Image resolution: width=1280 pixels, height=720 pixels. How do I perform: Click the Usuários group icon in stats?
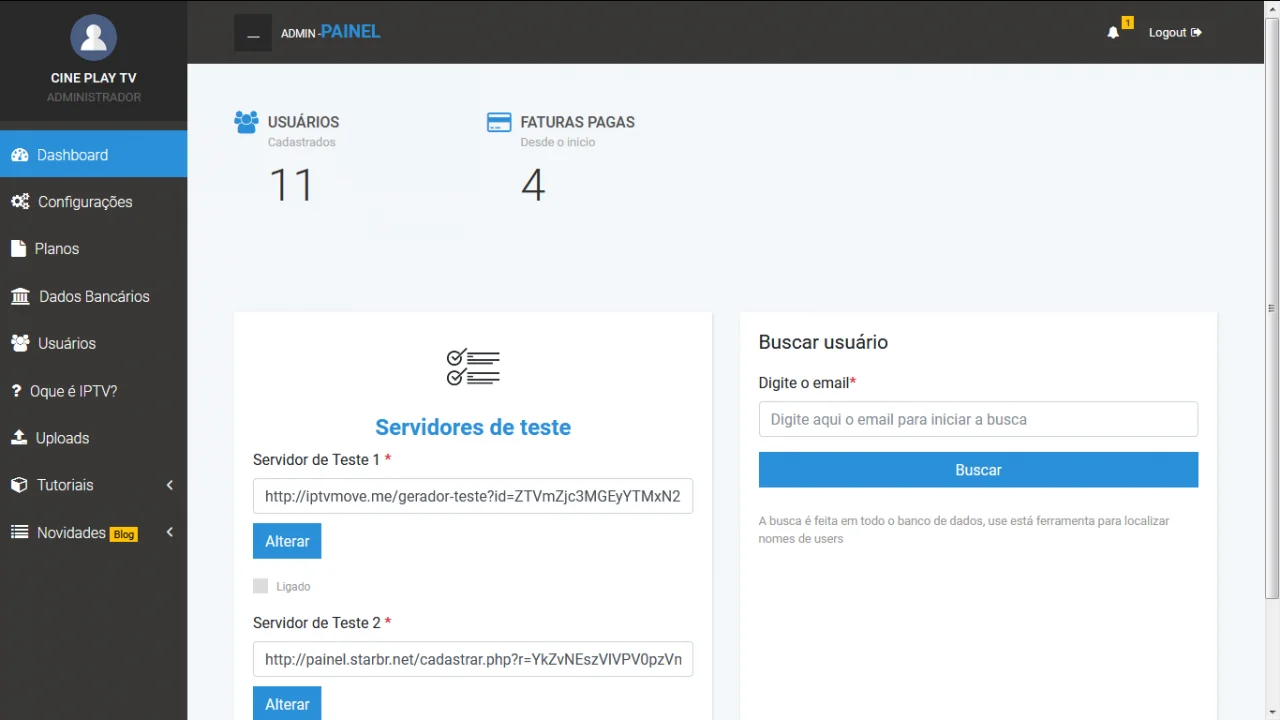pyautogui.click(x=246, y=122)
